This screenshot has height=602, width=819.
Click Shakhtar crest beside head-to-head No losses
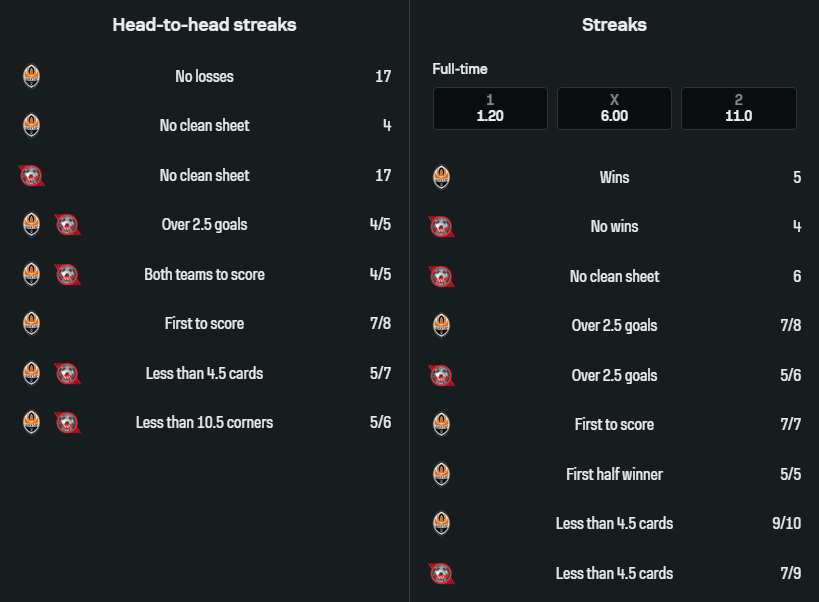[x=31, y=76]
